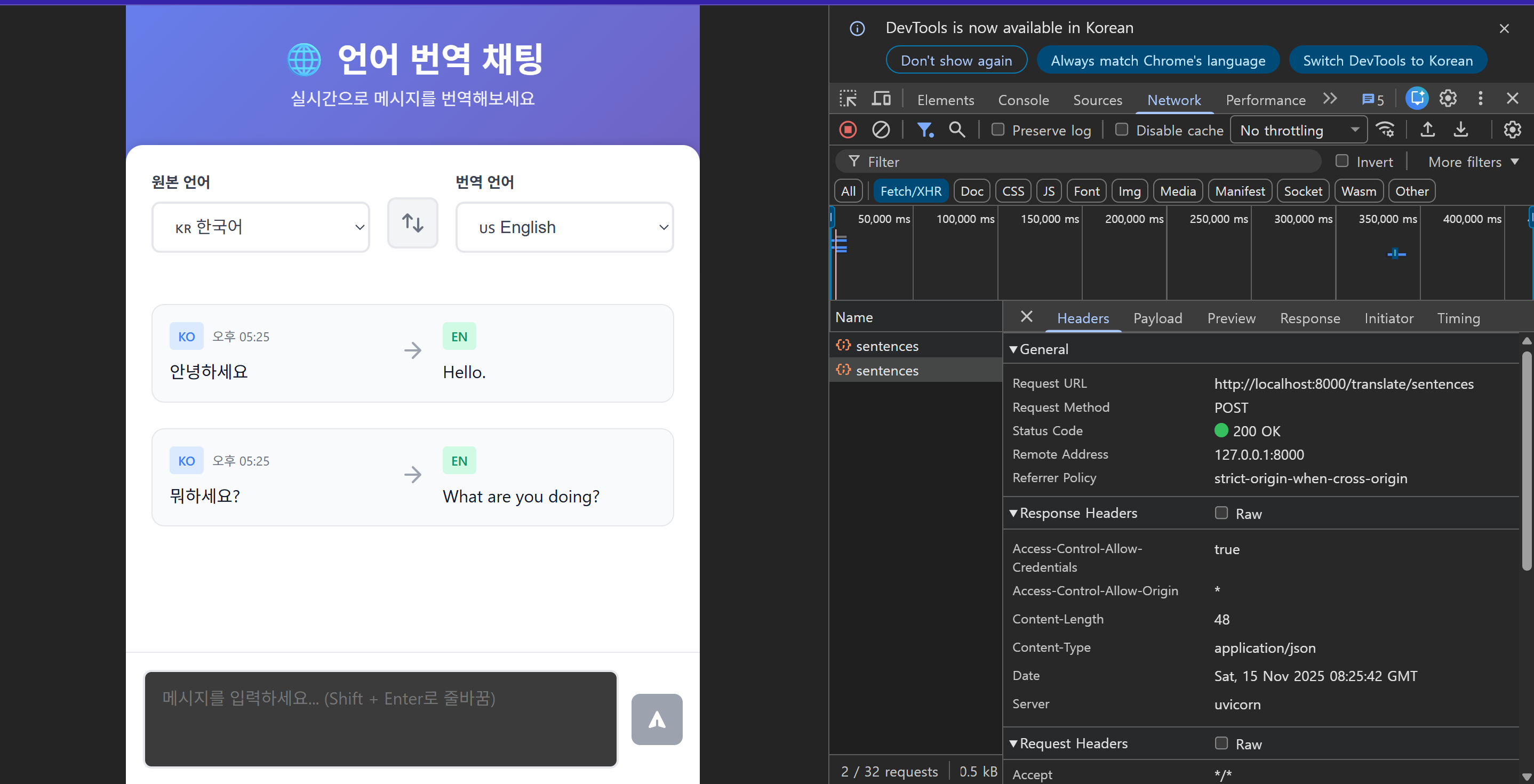The width and height of the screenshot is (1534, 784).
Task: Clear the network log
Action: [x=881, y=130]
